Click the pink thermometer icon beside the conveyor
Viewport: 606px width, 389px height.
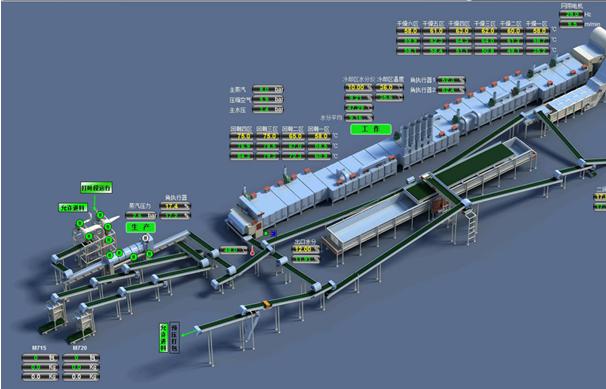point(252,251)
